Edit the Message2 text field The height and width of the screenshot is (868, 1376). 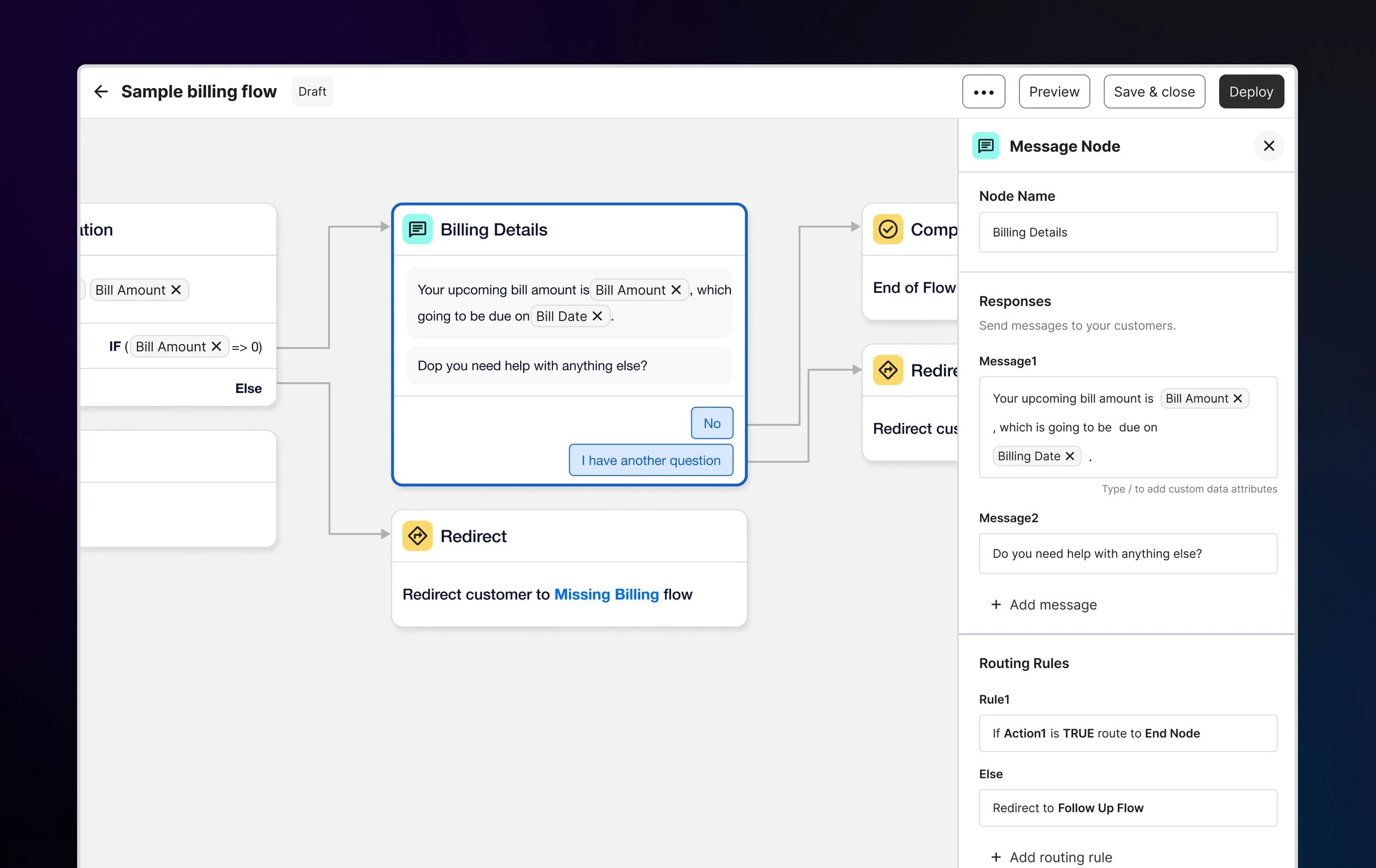point(1128,553)
